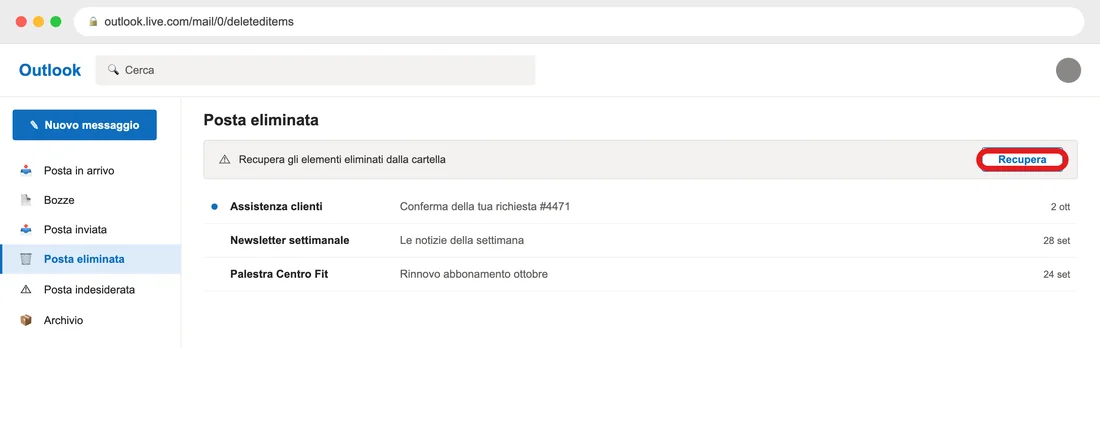Click subject Le notizie della settimana

(x=462, y=241)
